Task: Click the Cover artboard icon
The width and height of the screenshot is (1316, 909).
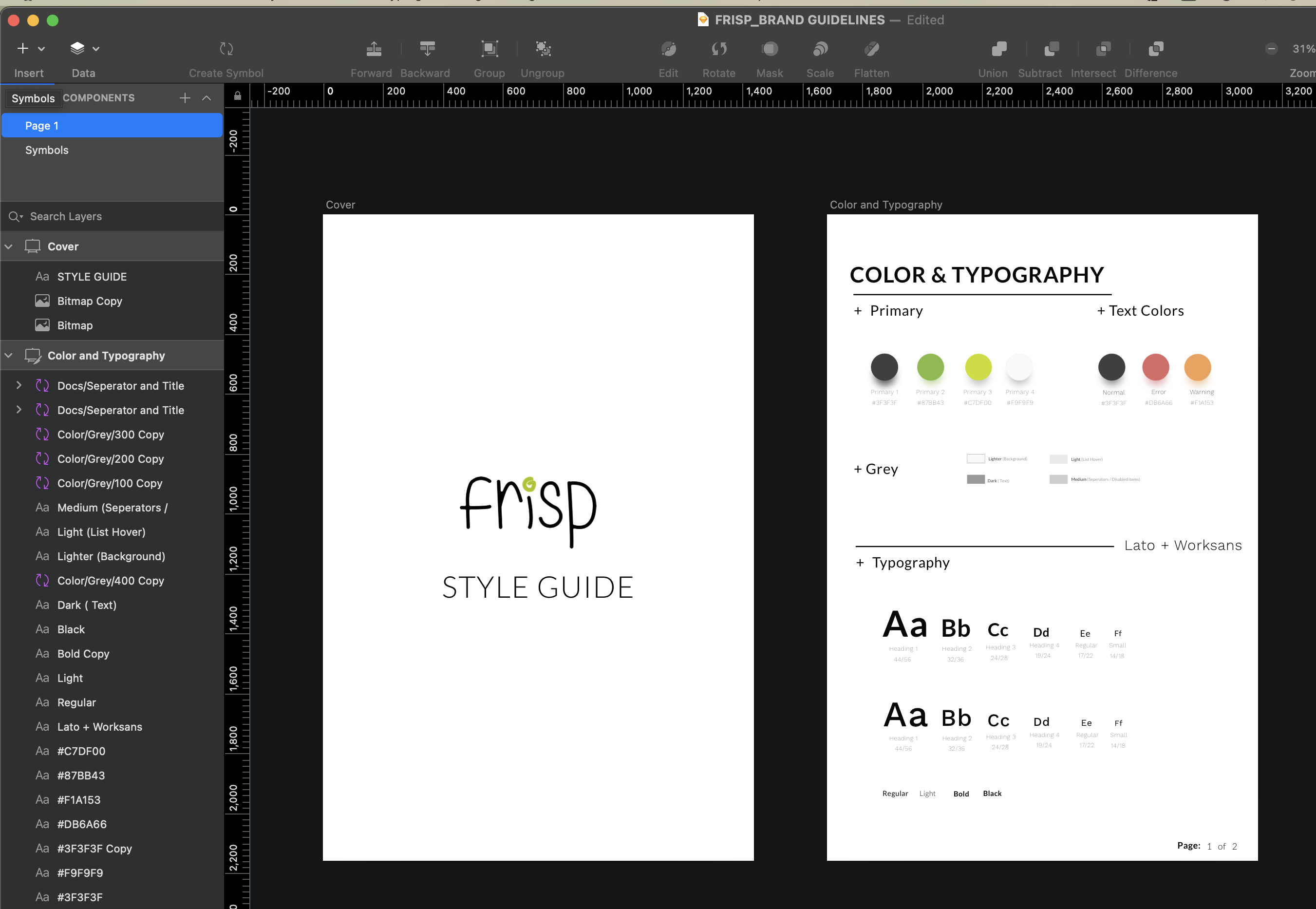Action: tap(33, 246)
